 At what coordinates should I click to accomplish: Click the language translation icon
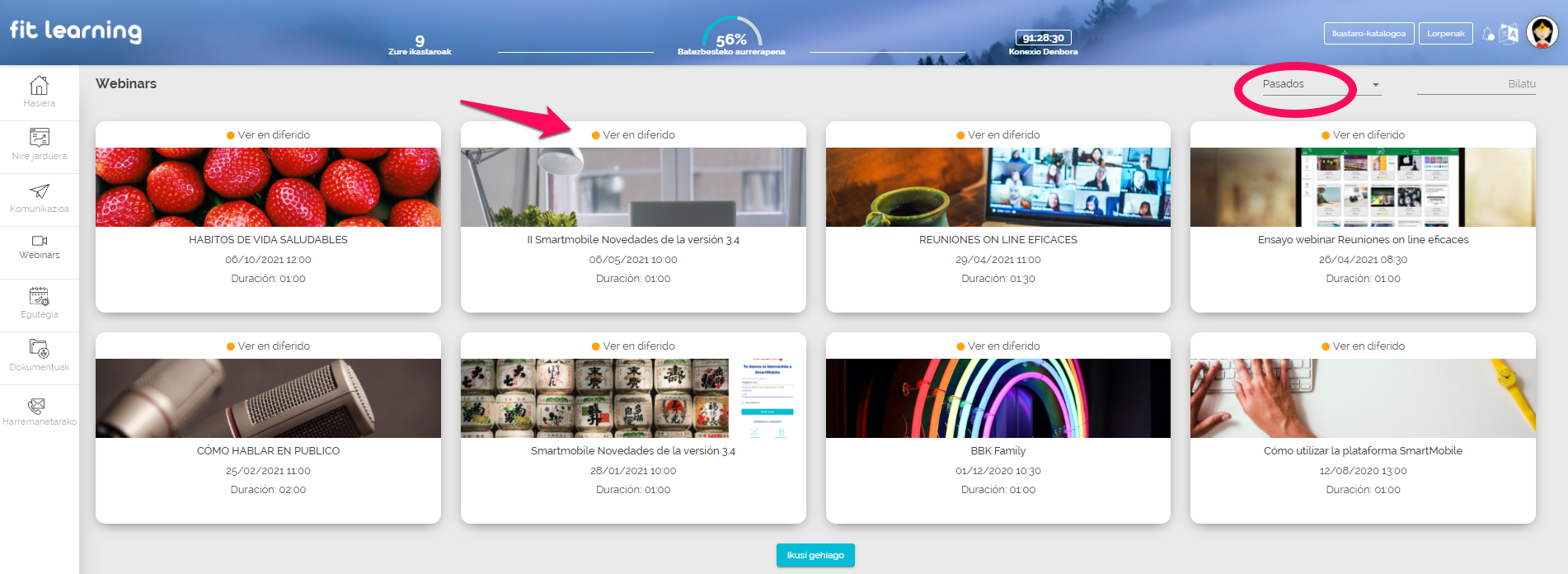pyautogui.click(x=1509, y=34)
